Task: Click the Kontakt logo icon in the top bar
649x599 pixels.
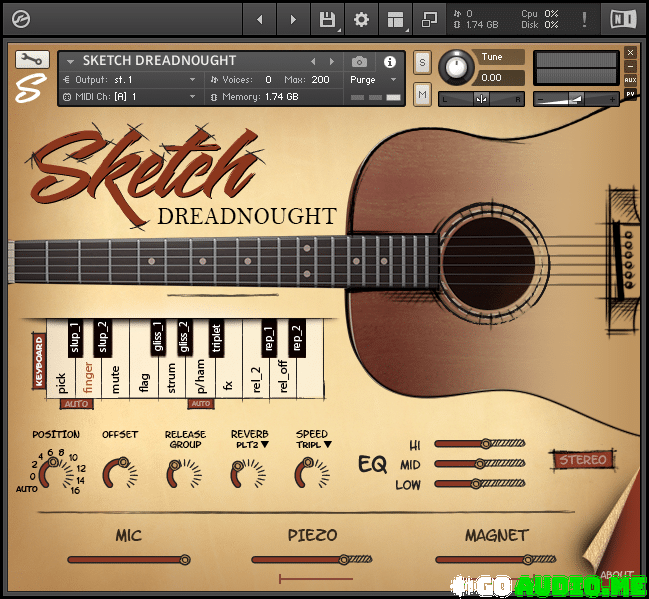Action: (21, 19)
